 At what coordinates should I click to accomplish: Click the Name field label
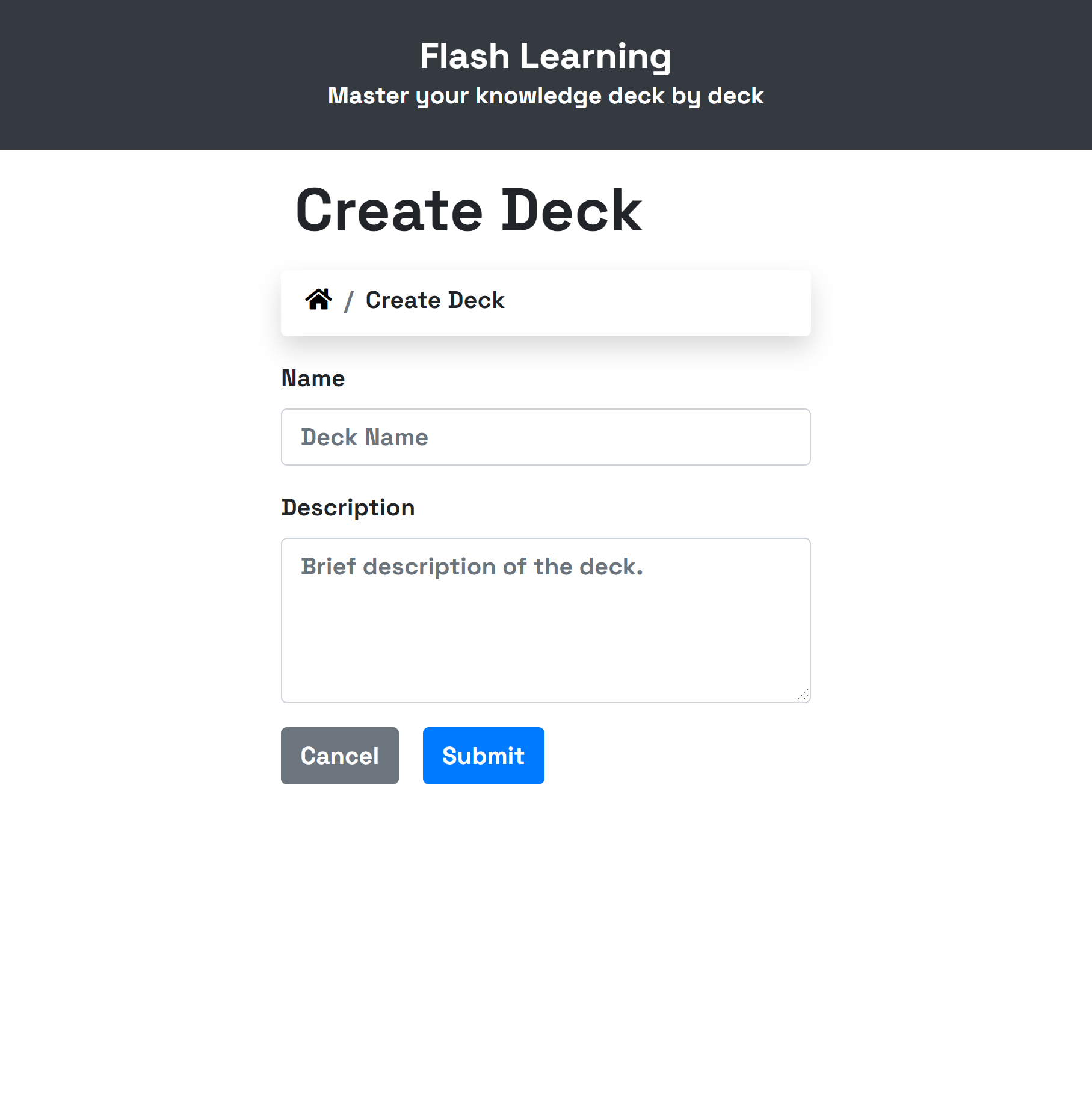(x=312, y=378)
